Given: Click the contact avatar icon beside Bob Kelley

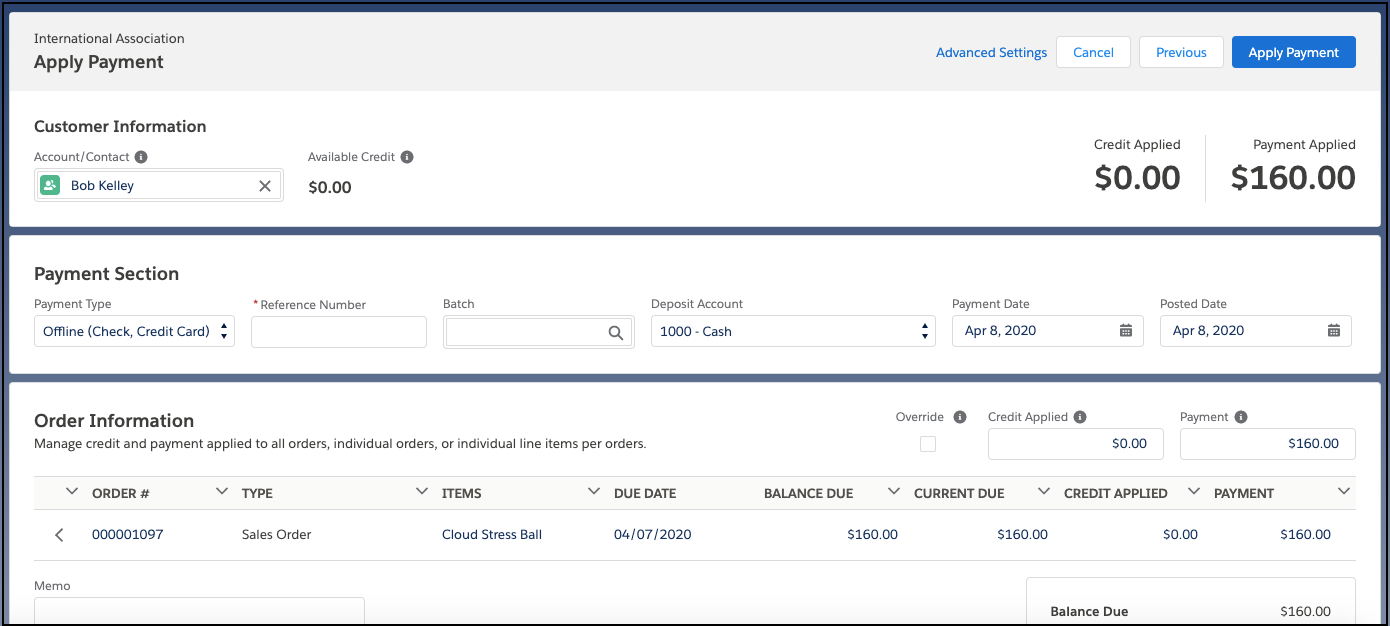Looking at the screenshot, I should click(50, 185).
